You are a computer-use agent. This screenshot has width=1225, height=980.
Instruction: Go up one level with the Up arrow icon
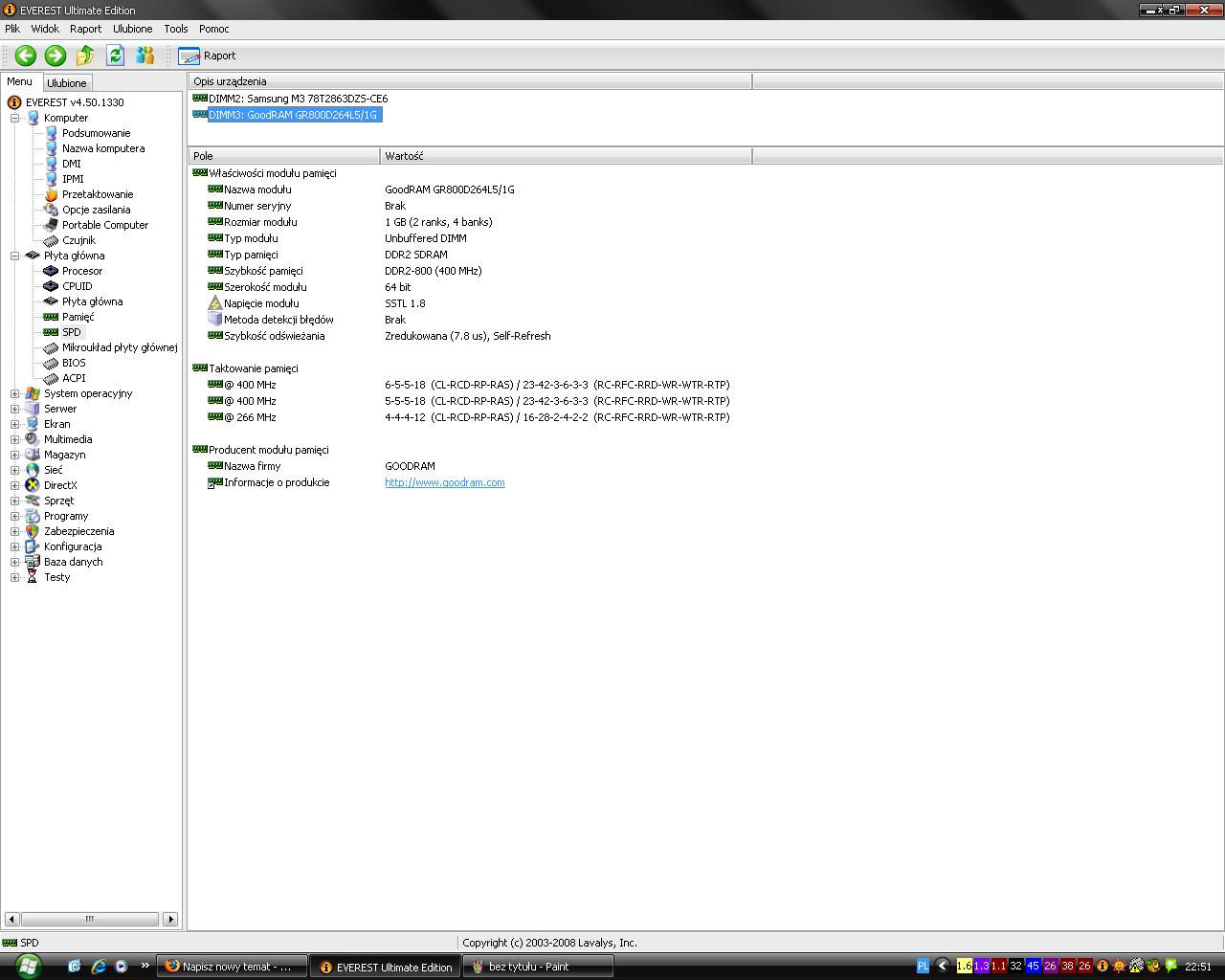click(85, 56)
